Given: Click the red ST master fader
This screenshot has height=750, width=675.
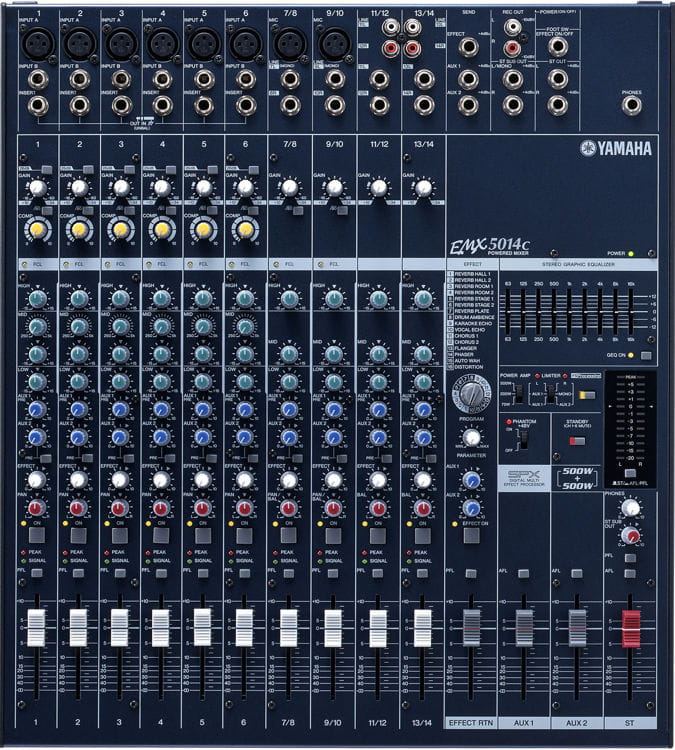Looking at the screenshot, I should (631, 627).
